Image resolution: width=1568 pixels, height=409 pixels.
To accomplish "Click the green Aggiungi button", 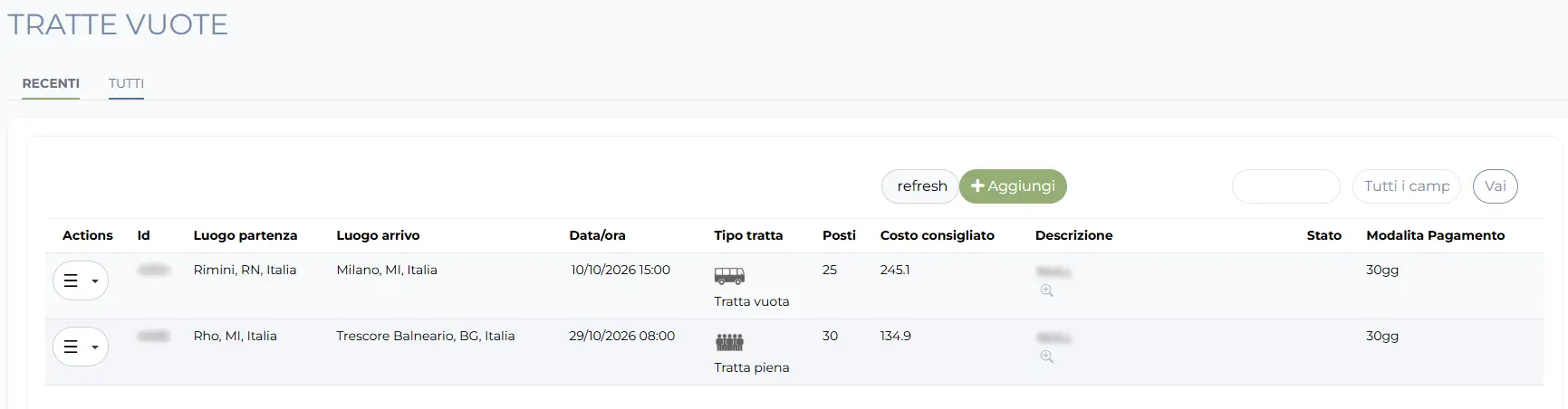I will coord(1013,186).
